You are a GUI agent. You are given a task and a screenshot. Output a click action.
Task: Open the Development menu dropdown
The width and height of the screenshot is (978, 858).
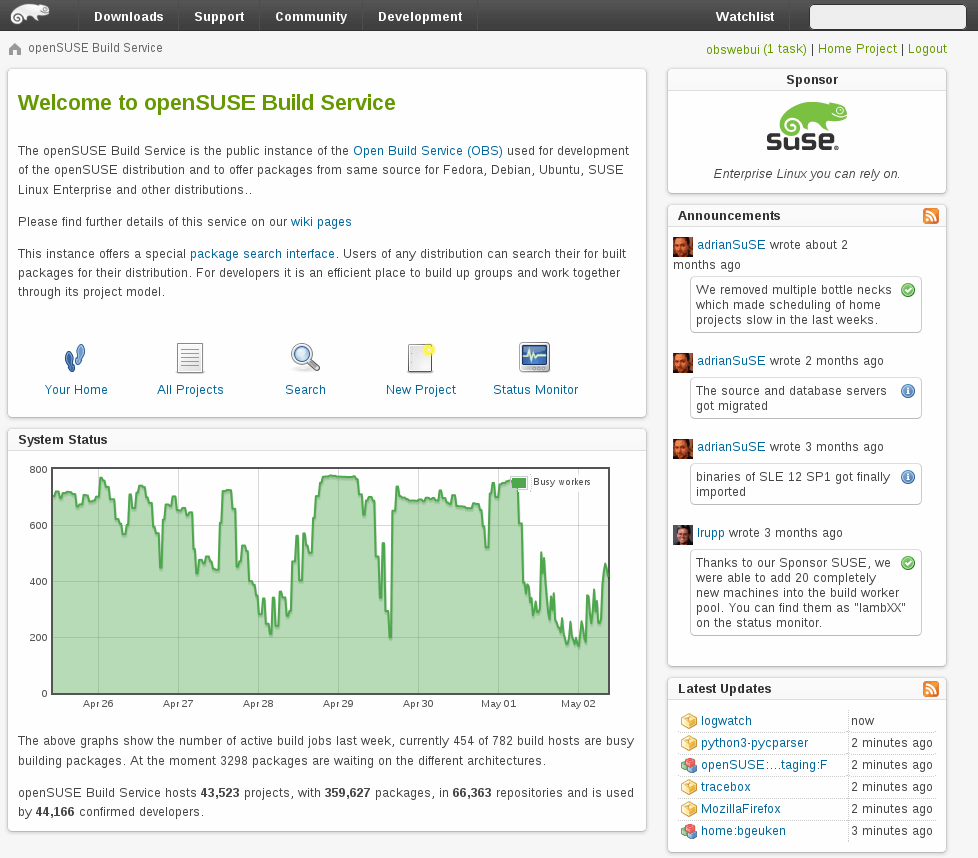coord(420,17)
